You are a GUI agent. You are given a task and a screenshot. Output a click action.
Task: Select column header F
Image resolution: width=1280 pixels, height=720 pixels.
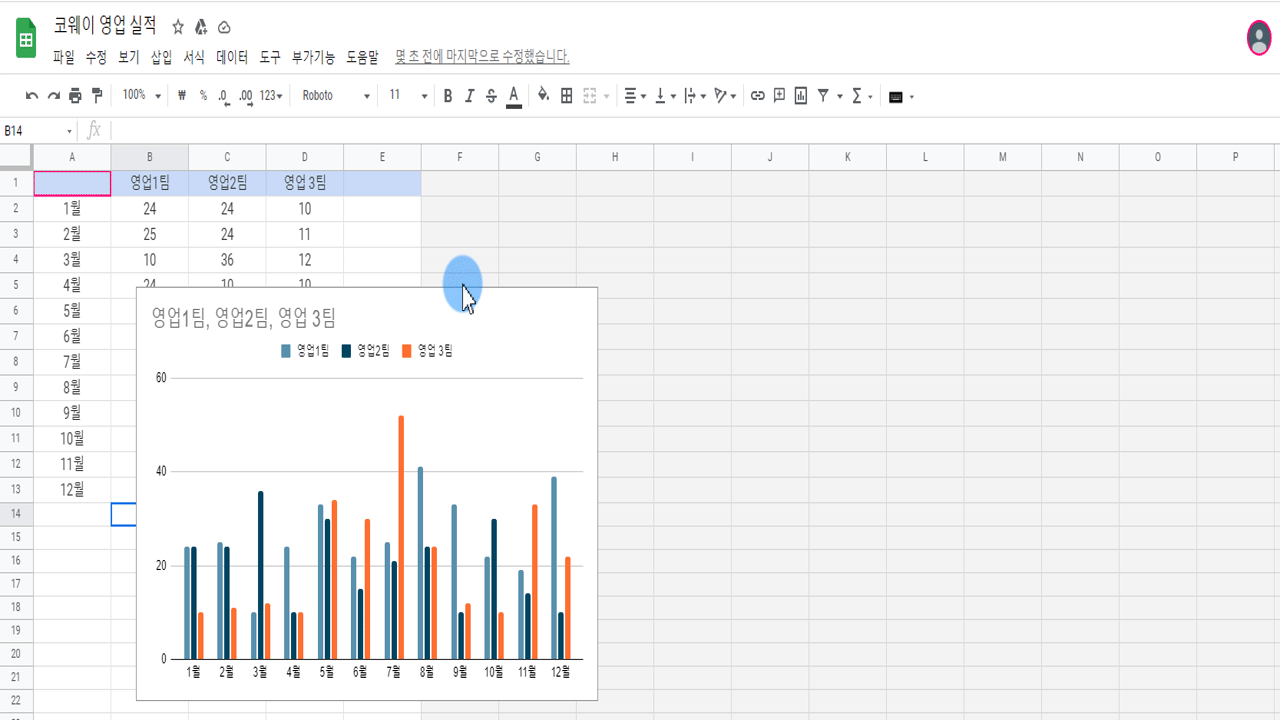[x=460, y=157]
